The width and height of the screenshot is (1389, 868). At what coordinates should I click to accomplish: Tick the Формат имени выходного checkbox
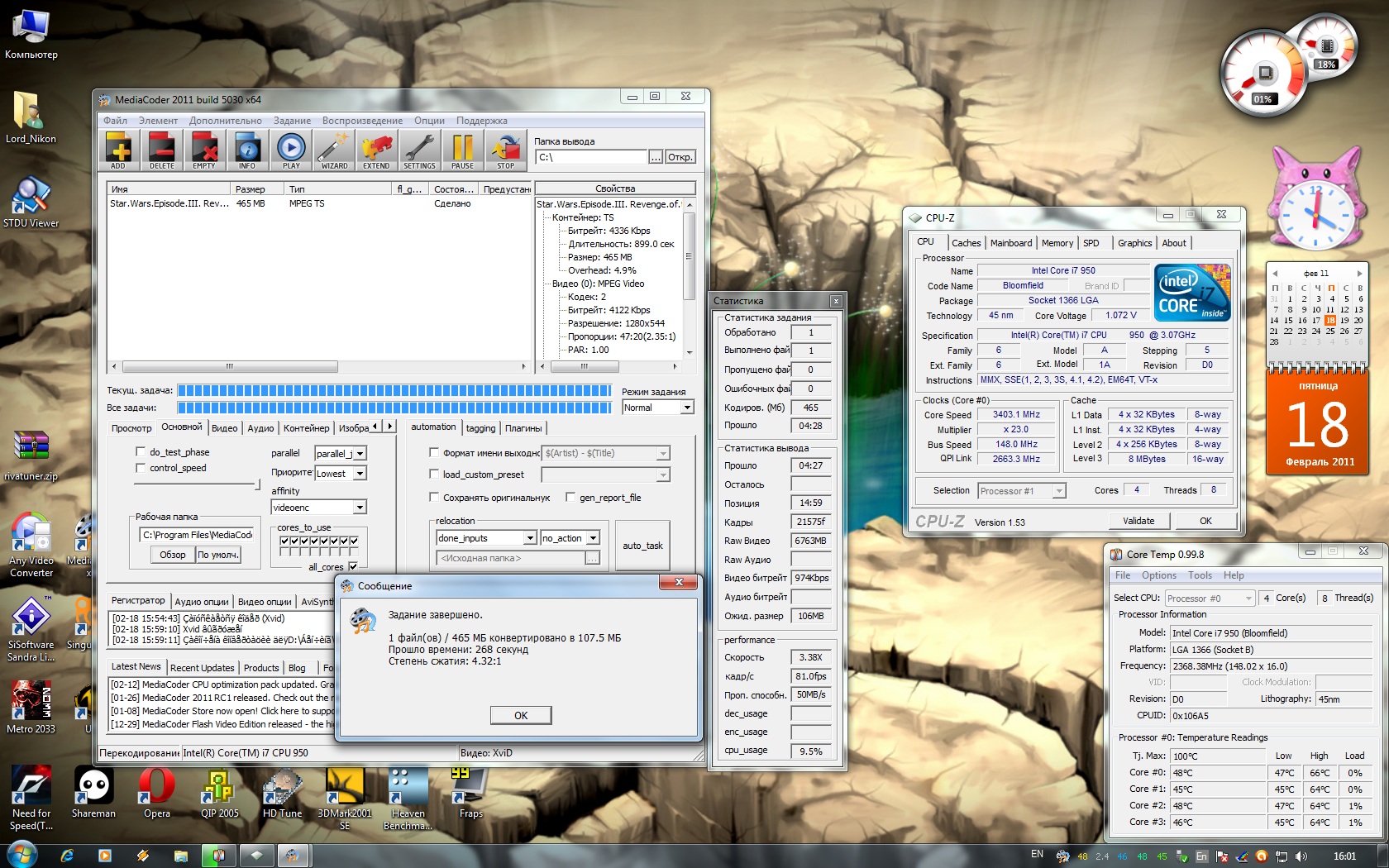point(434,453)
